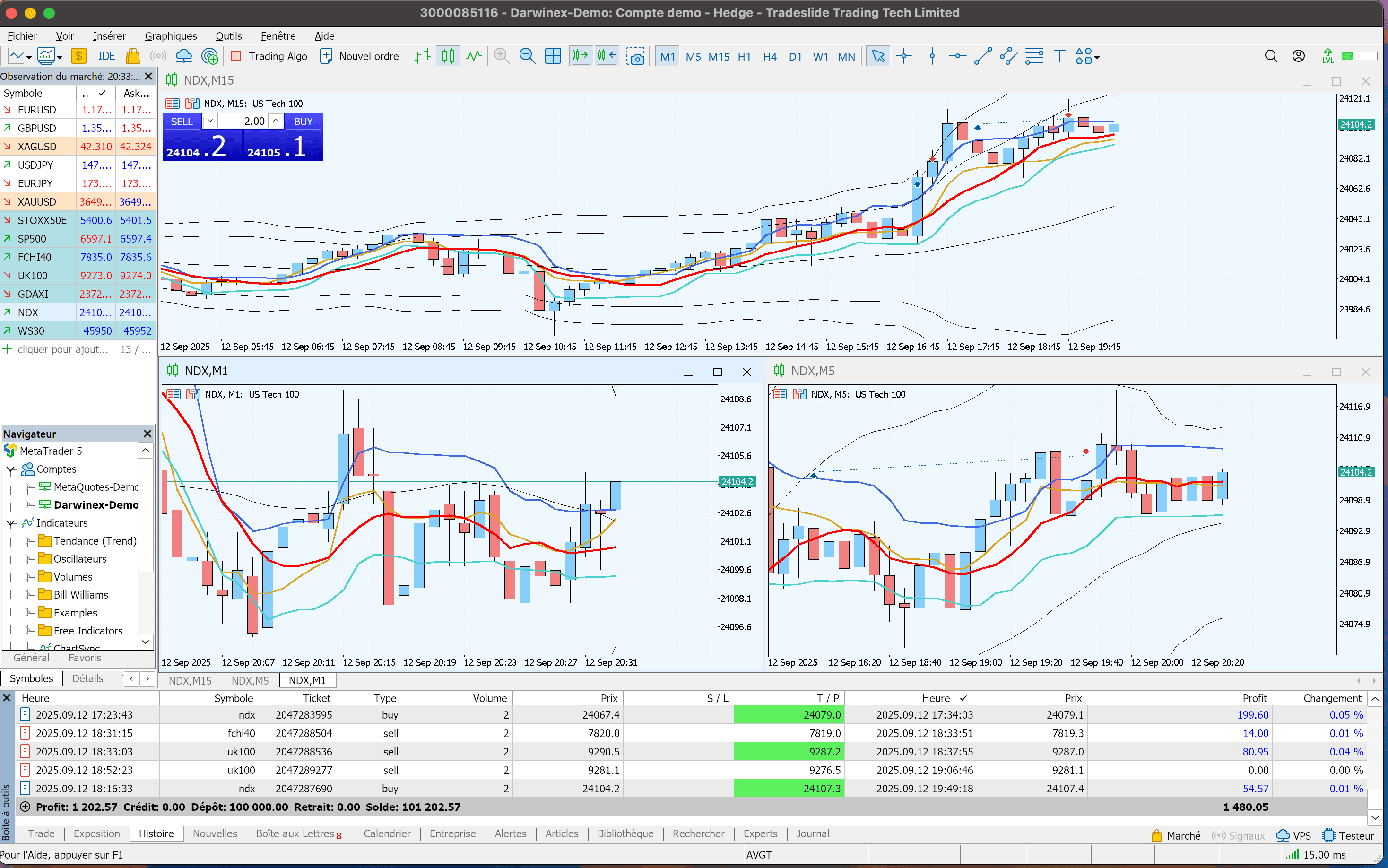Image resolution: width=1388 pixels, height=868 pixels.
Task: Zoom out the chart with magnifier minus
Action: click(x=527, y=56)
